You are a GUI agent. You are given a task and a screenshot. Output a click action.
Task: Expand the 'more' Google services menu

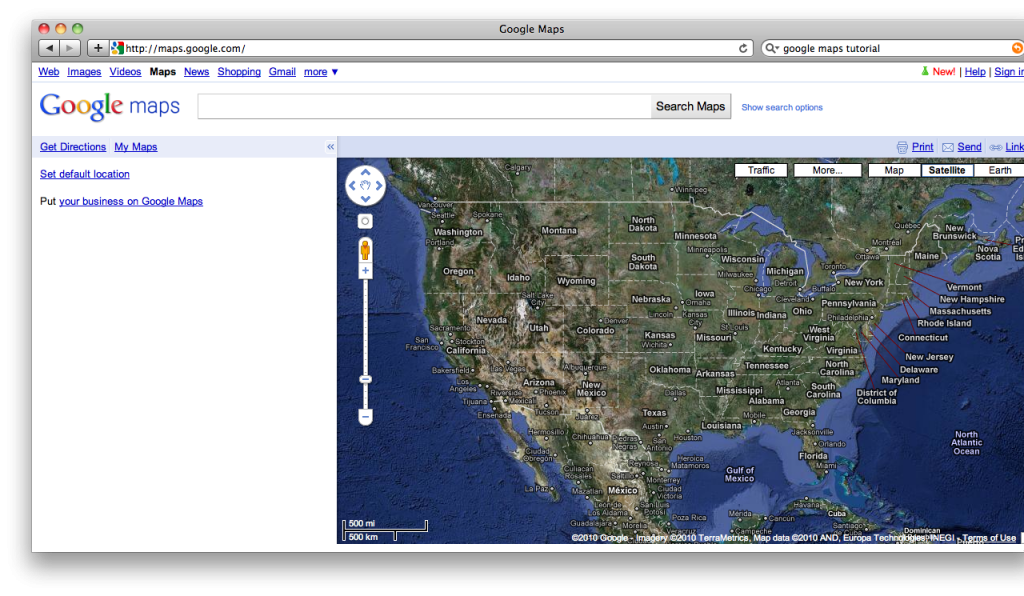tap(321, 72)
